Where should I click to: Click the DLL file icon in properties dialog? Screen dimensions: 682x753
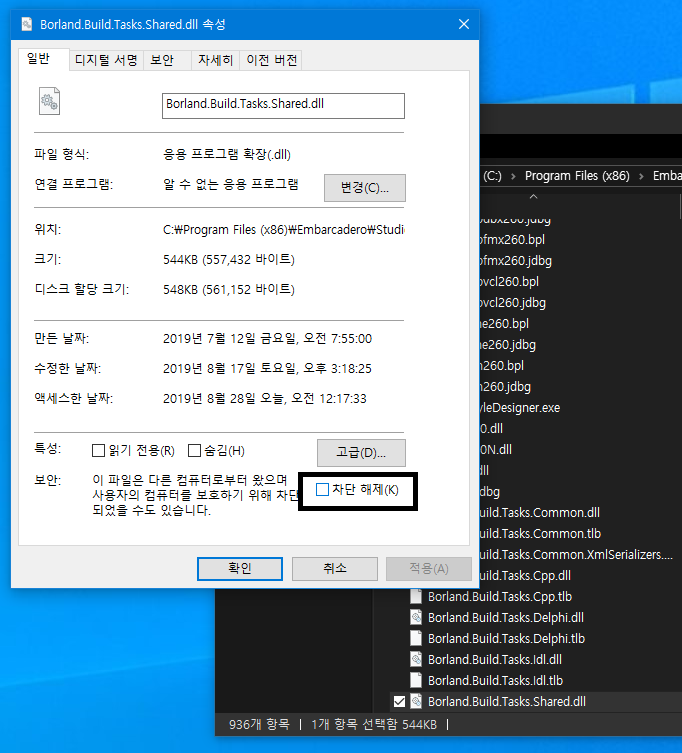pos(49,101)
